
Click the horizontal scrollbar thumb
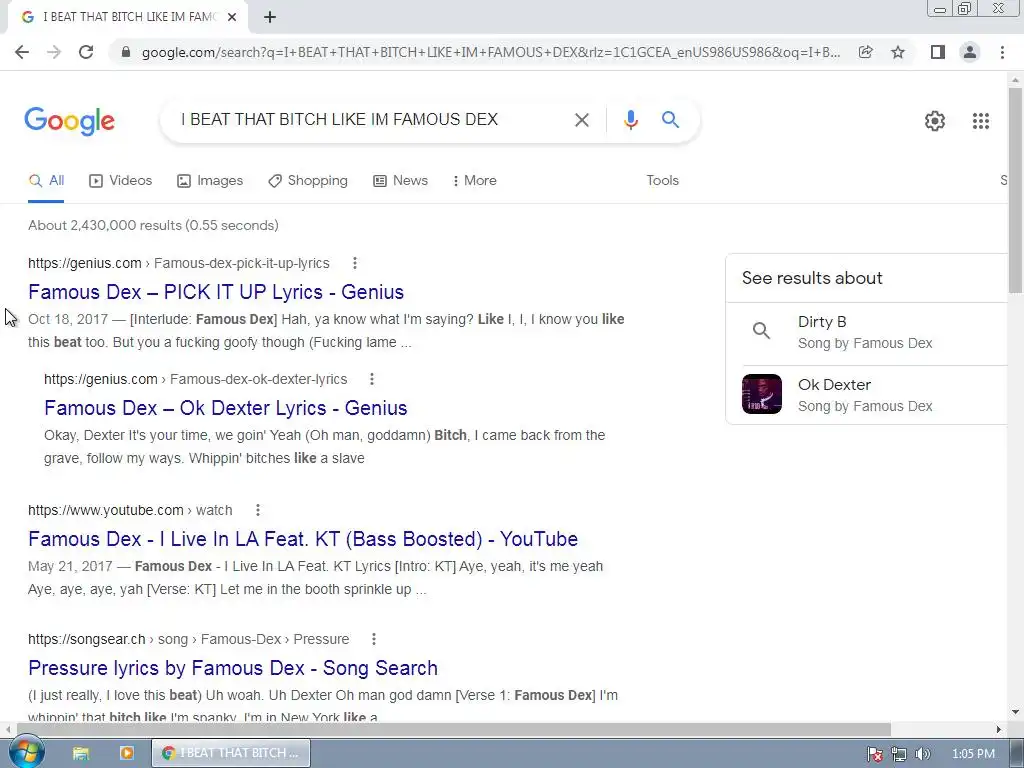point(454,729)
